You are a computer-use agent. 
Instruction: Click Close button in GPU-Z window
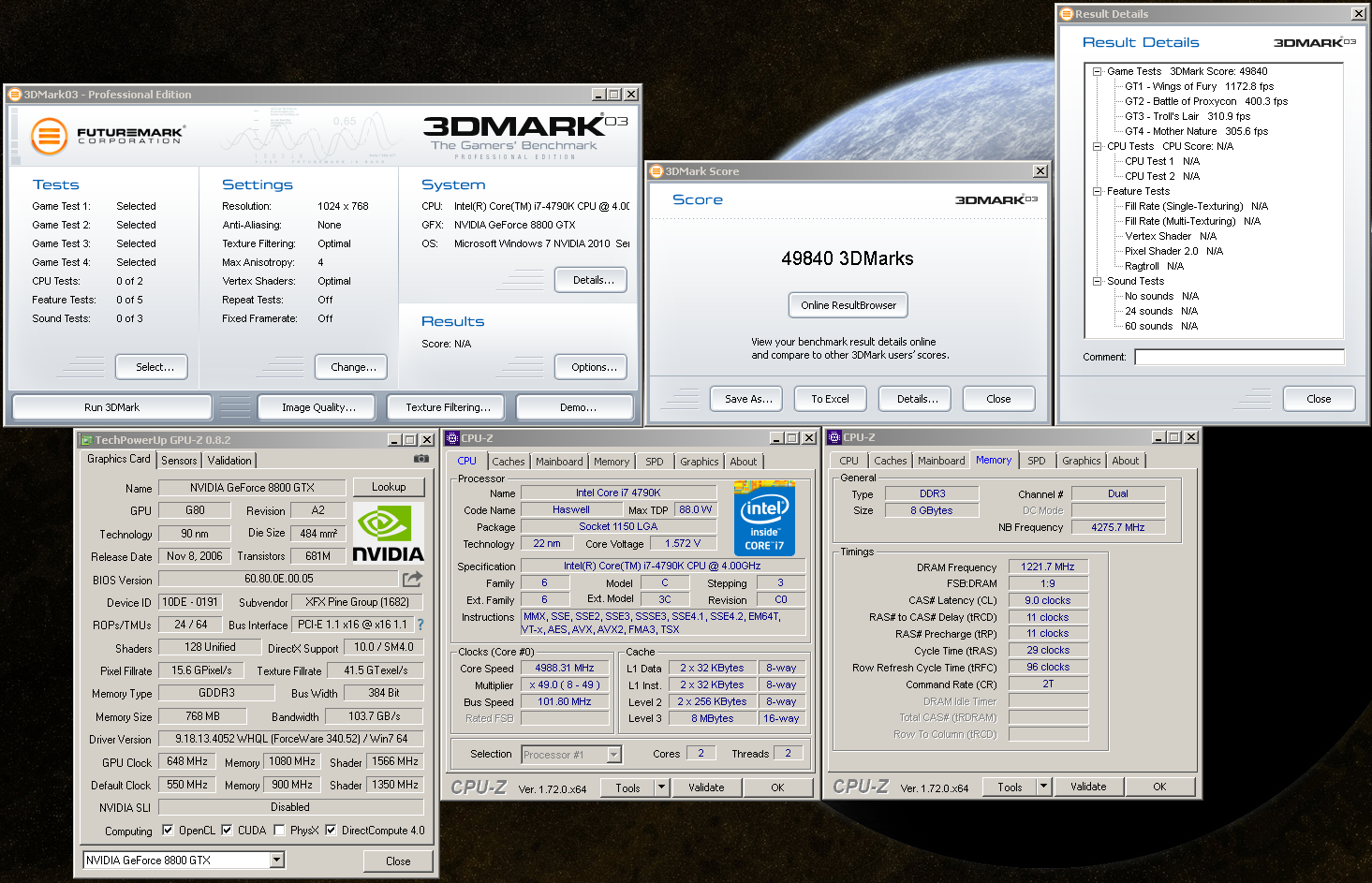pos(398,861)
